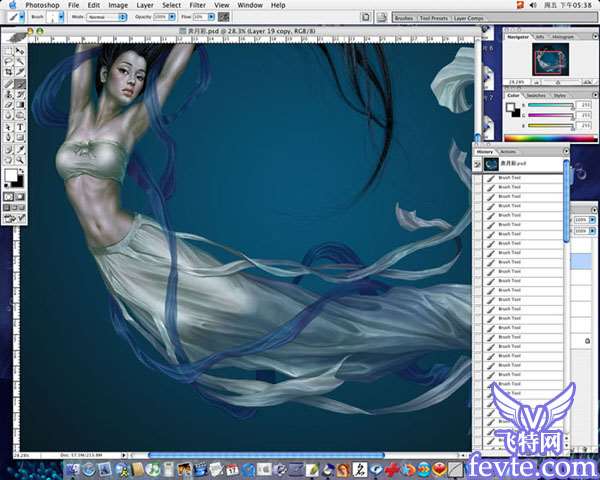Select the Slice tool
This screenshot has width=600, height=480.
pos(20,72)
